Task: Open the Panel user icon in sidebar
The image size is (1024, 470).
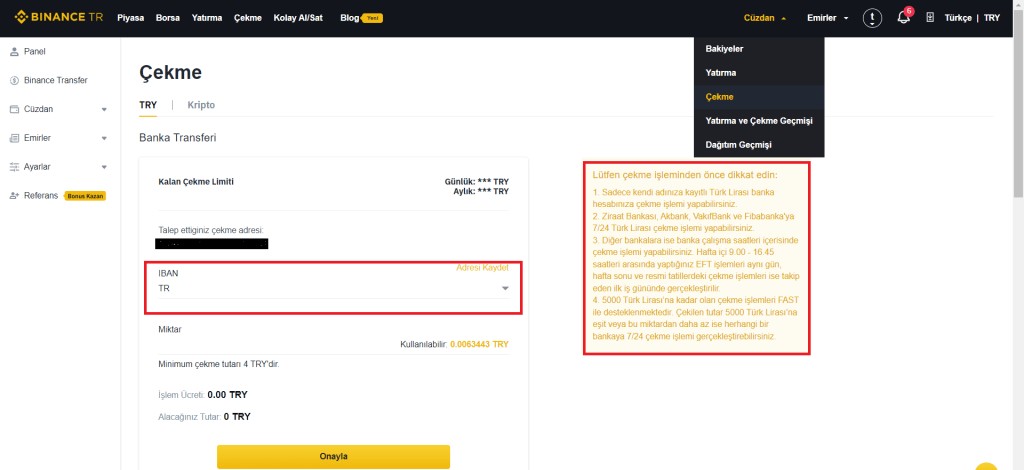Action: tap(14, 52)
